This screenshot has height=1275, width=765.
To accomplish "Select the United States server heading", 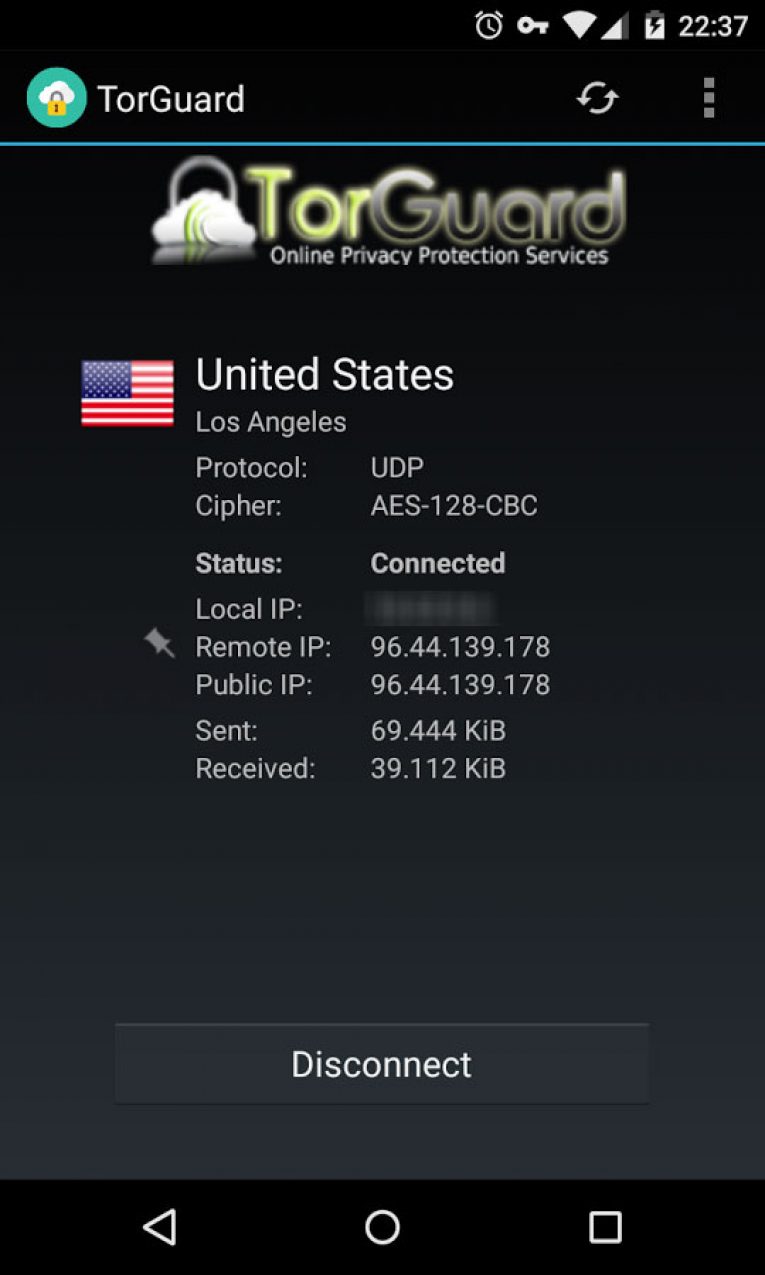I will tap(324, 375).
